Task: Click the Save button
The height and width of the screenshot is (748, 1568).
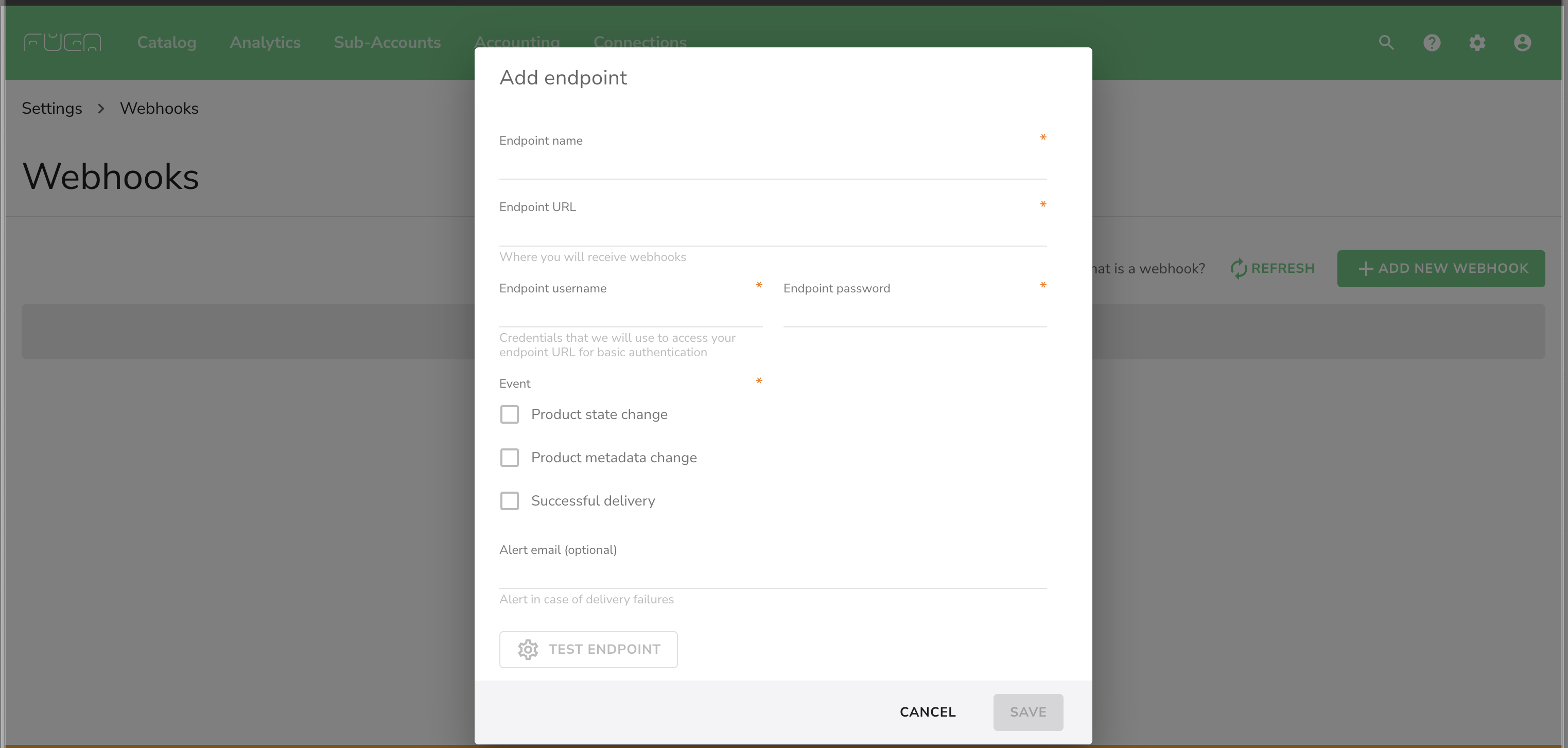Action: tap(1028, 712)
